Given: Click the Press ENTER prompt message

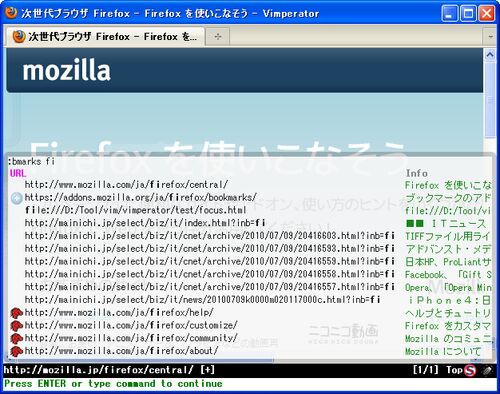Looking at the screenshot, I should pos(113,384).
